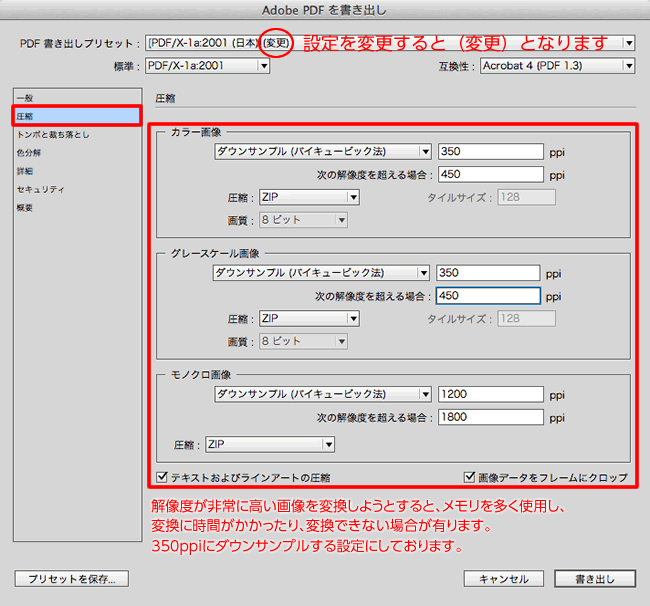
Task: Toggle テキストおよびラインアートの圧縮 checkbox
Action: click(162, 477)
